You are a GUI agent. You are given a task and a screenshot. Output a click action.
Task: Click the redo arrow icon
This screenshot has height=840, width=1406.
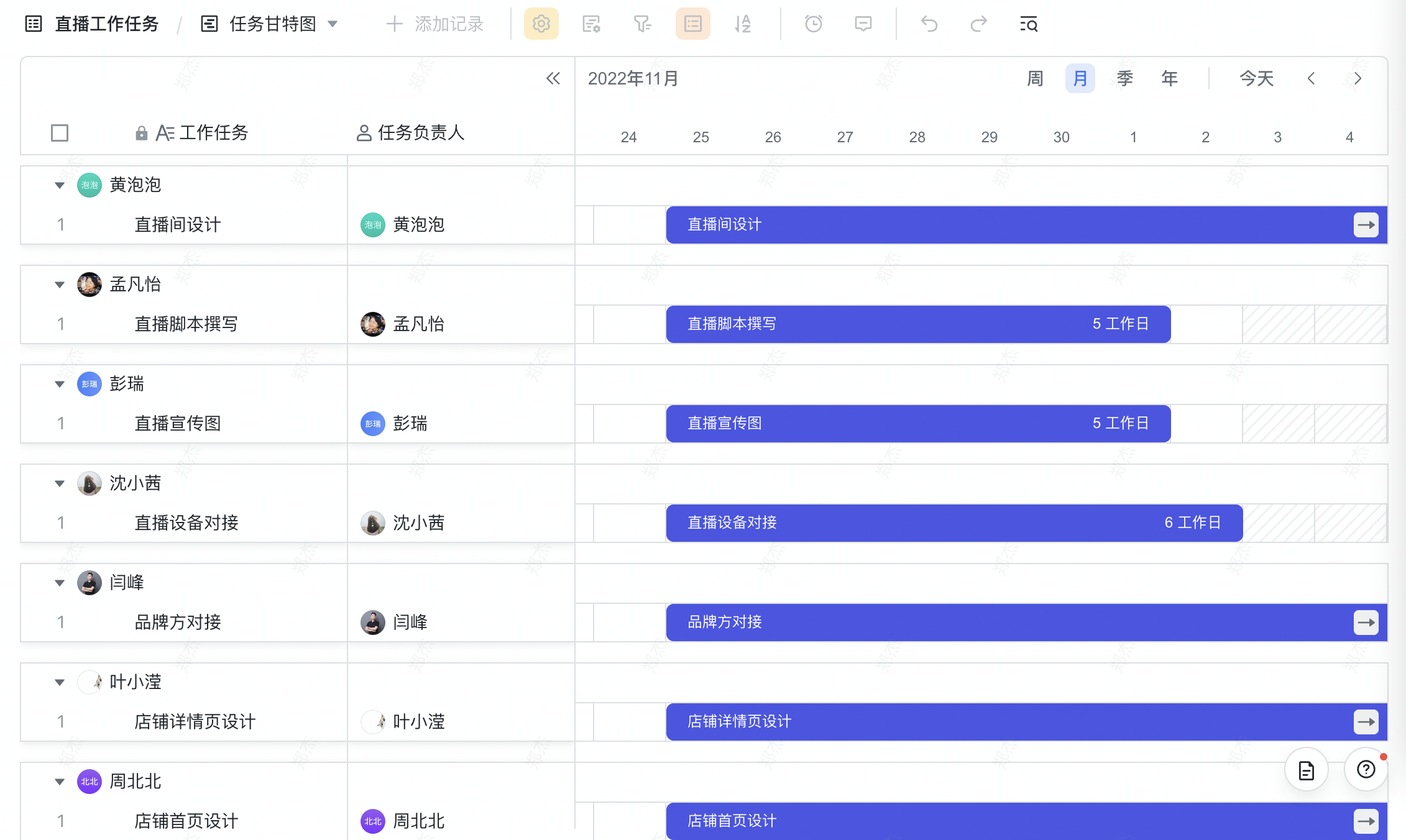coord(978,24)
